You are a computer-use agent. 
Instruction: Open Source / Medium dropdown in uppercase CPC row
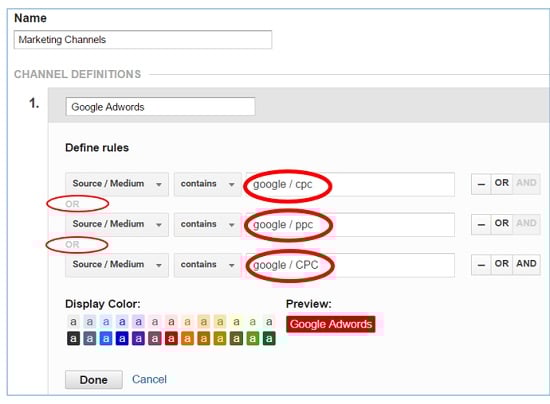[117, 264]
